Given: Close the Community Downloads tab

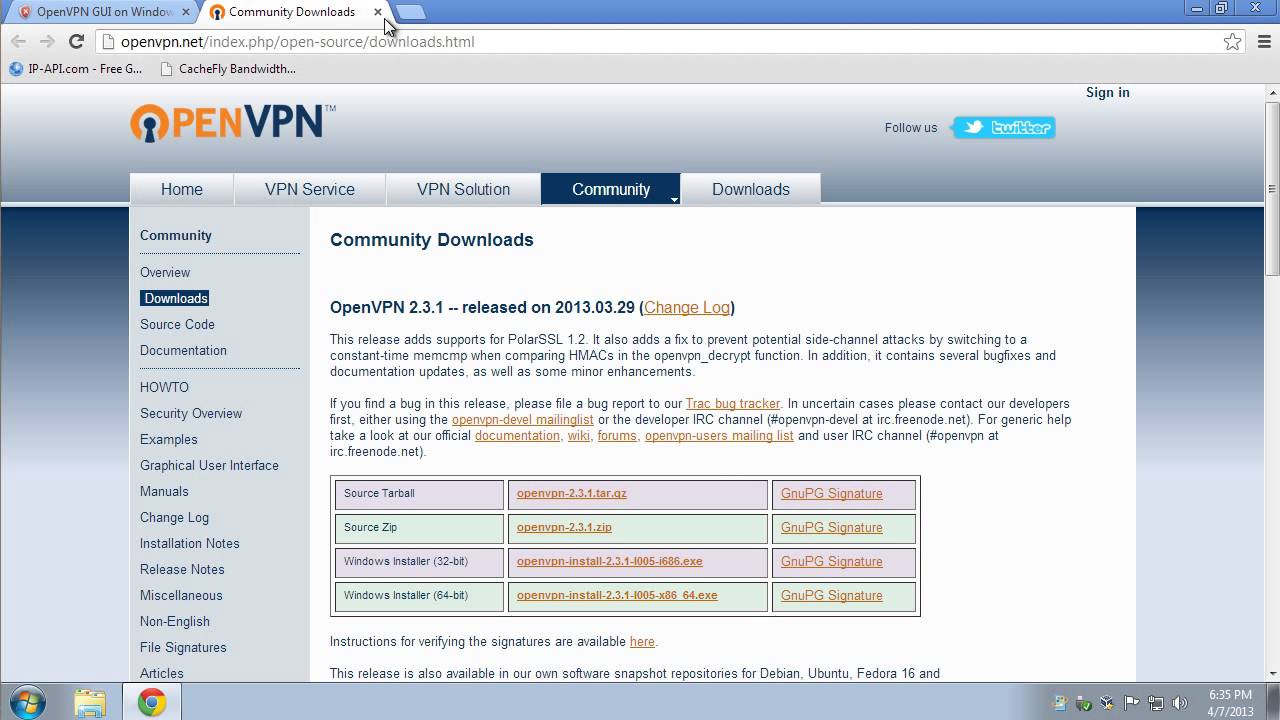Looking at the screenshot, I should coord(378,12).
